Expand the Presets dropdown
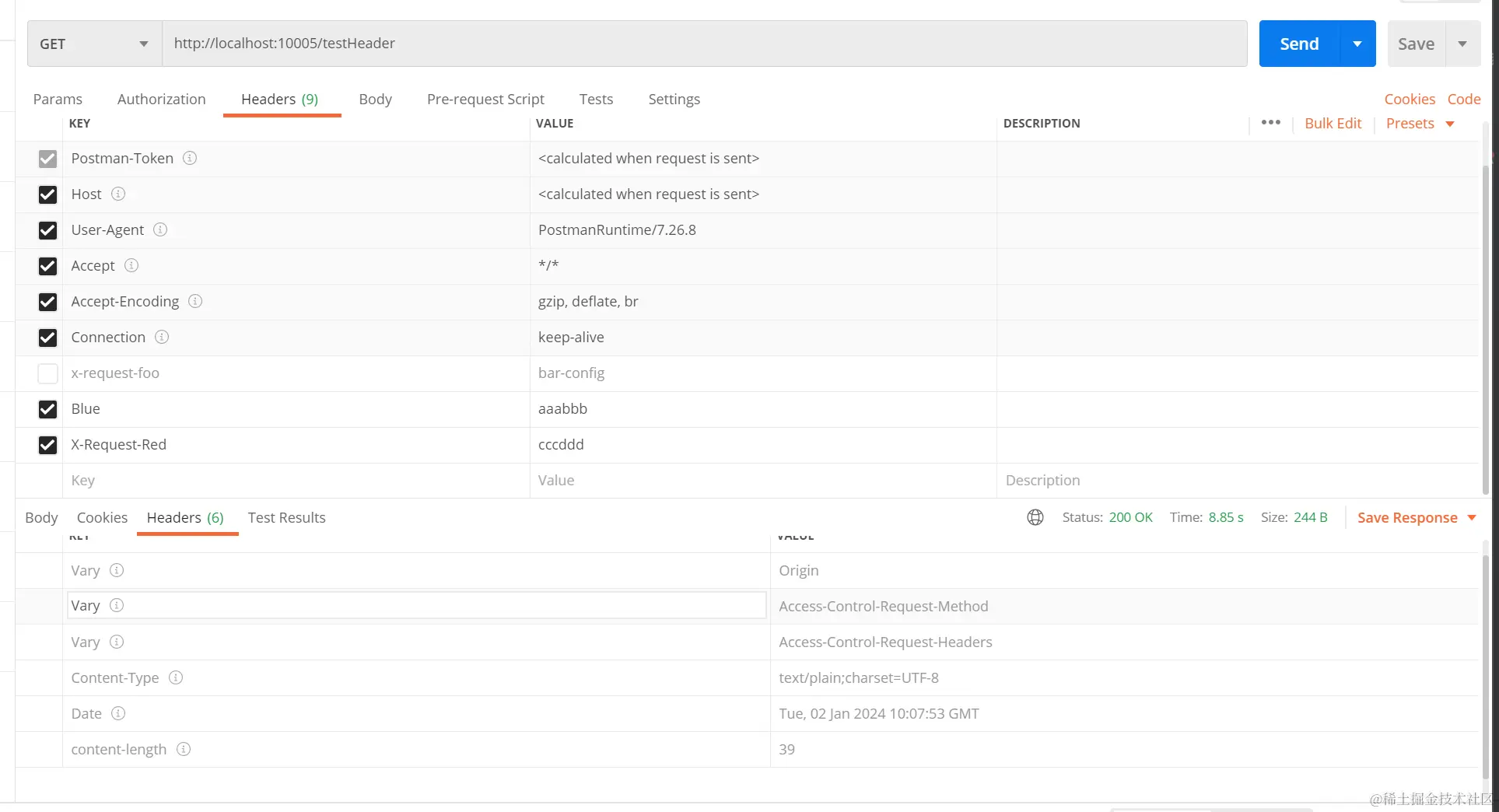This screenshot has height=812, width=1499. [x=1420, y=123]
